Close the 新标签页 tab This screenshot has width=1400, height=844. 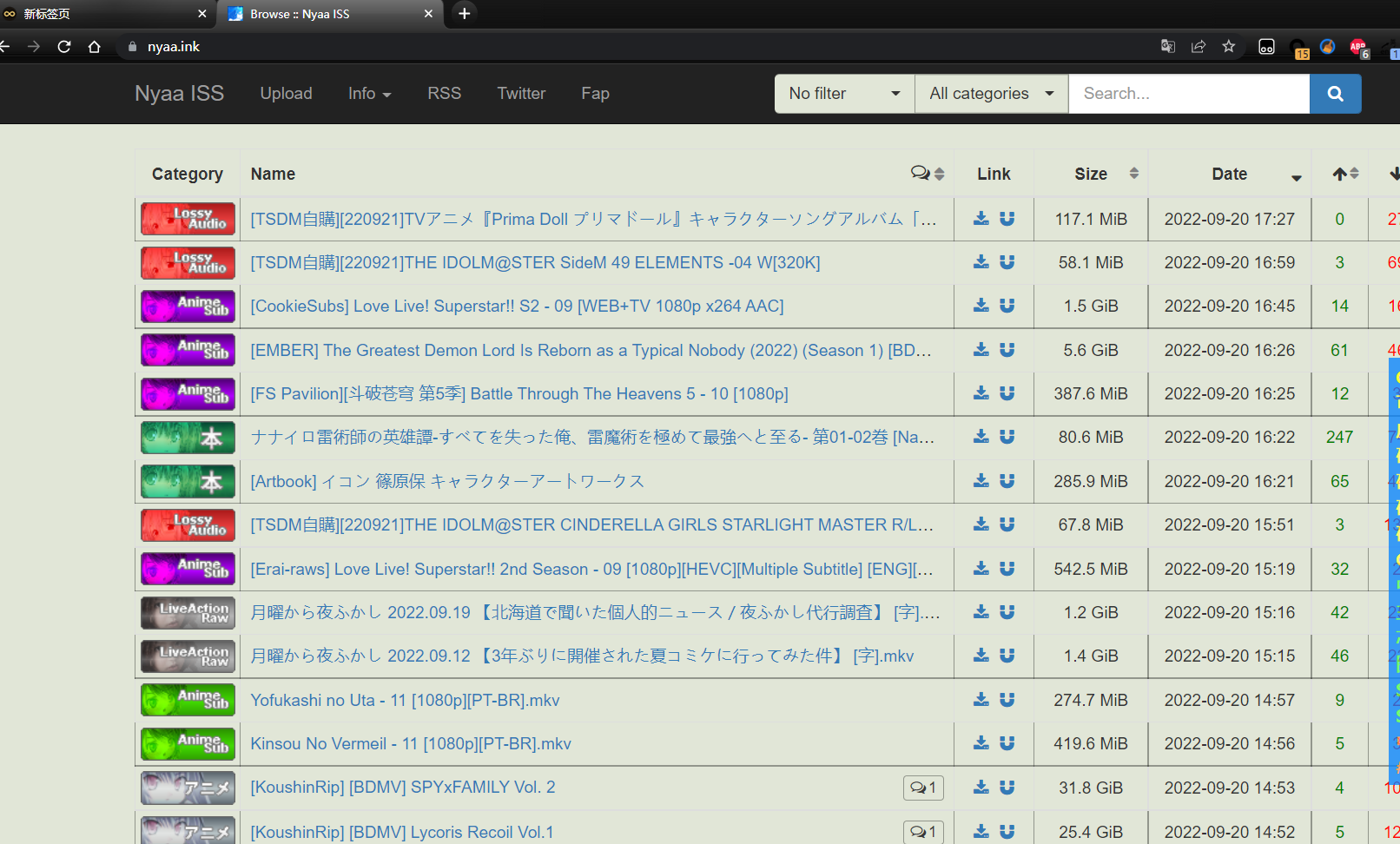[x=202, y=14]
